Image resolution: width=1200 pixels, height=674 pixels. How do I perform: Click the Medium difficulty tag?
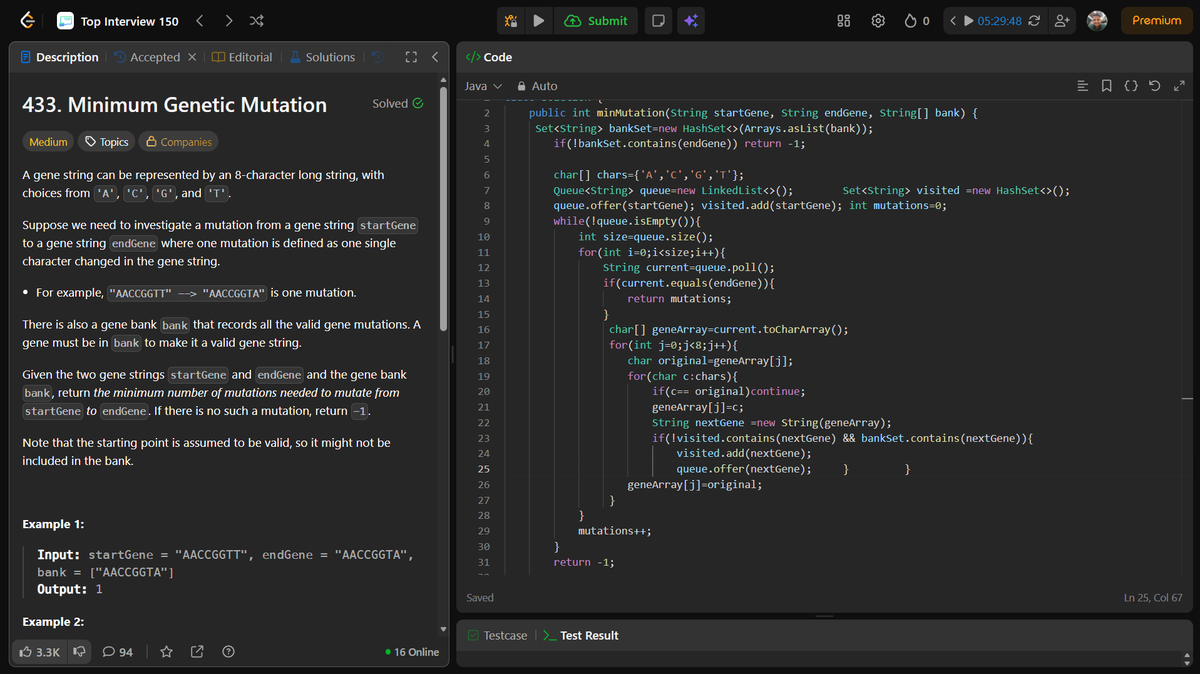tap(48, 142)
